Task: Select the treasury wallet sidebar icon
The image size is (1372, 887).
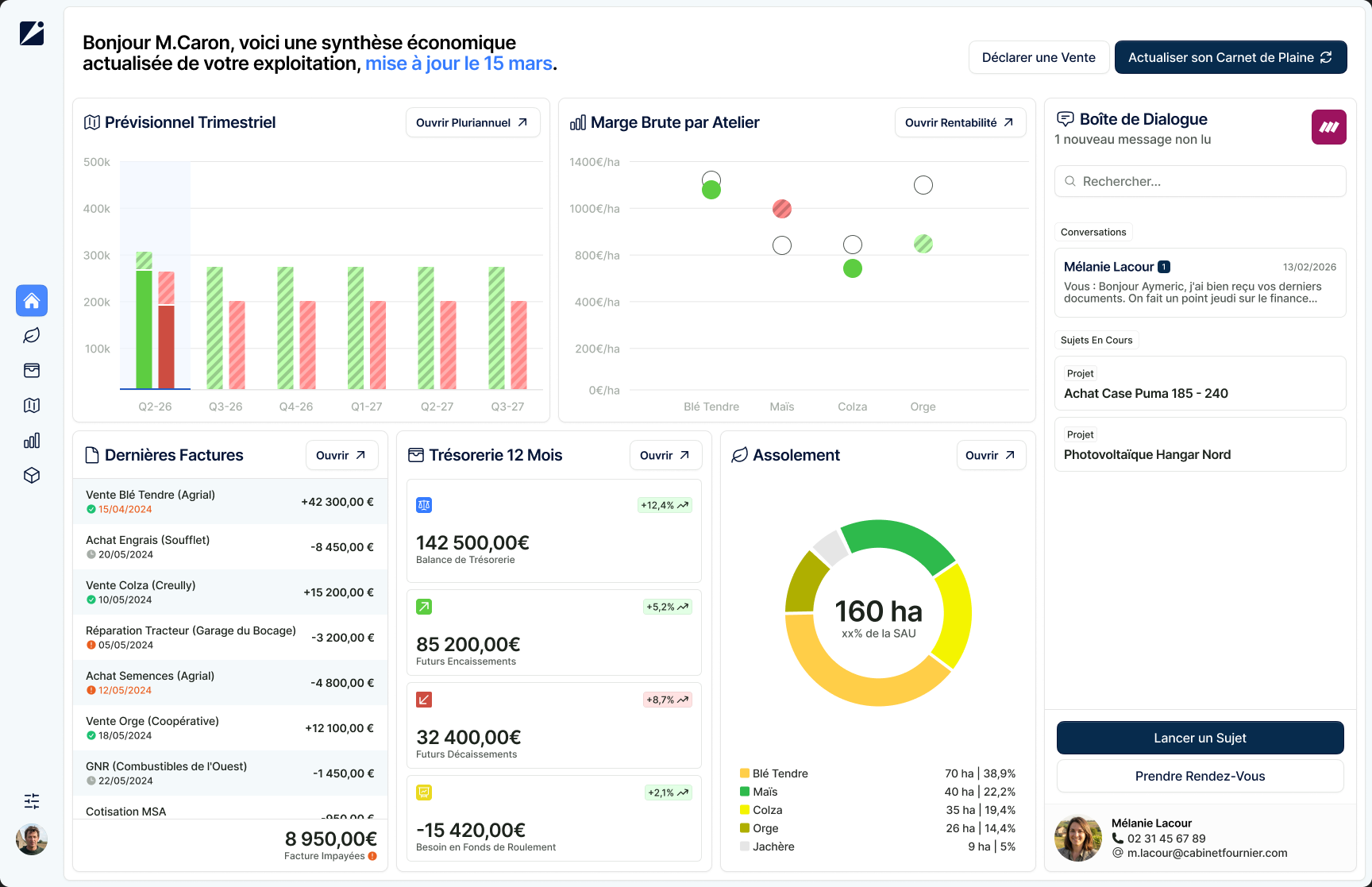Action: pos(32,371)
